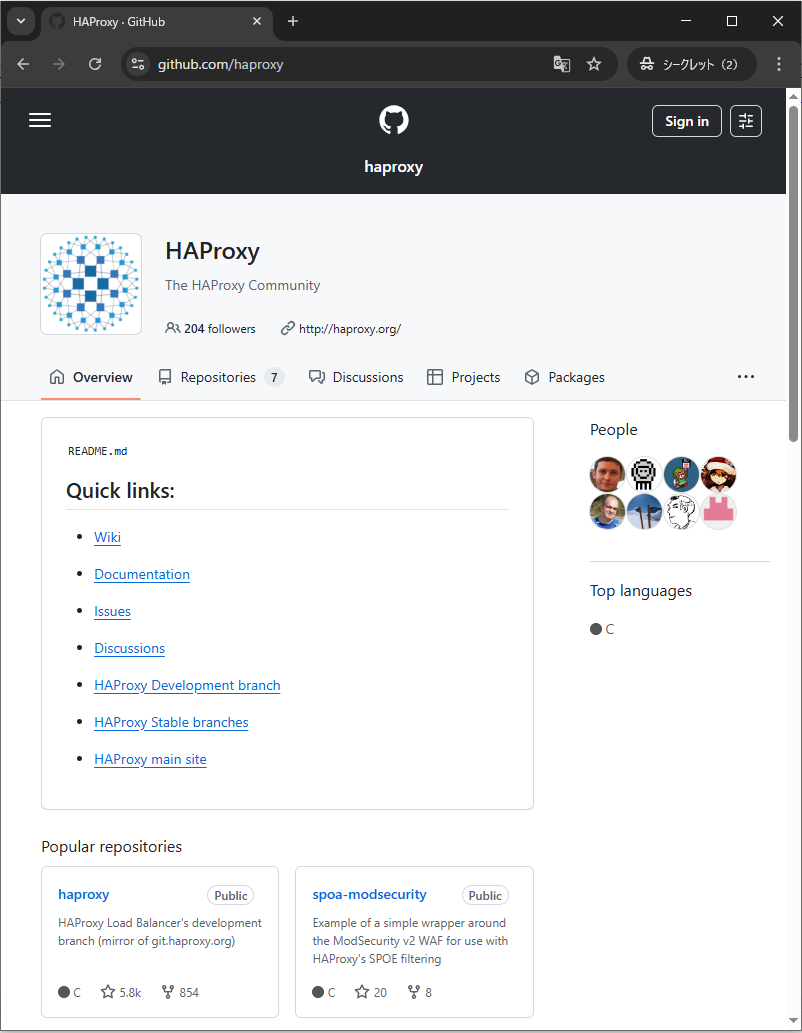
Task: Click the translate page icon
Action: [561, 64]
